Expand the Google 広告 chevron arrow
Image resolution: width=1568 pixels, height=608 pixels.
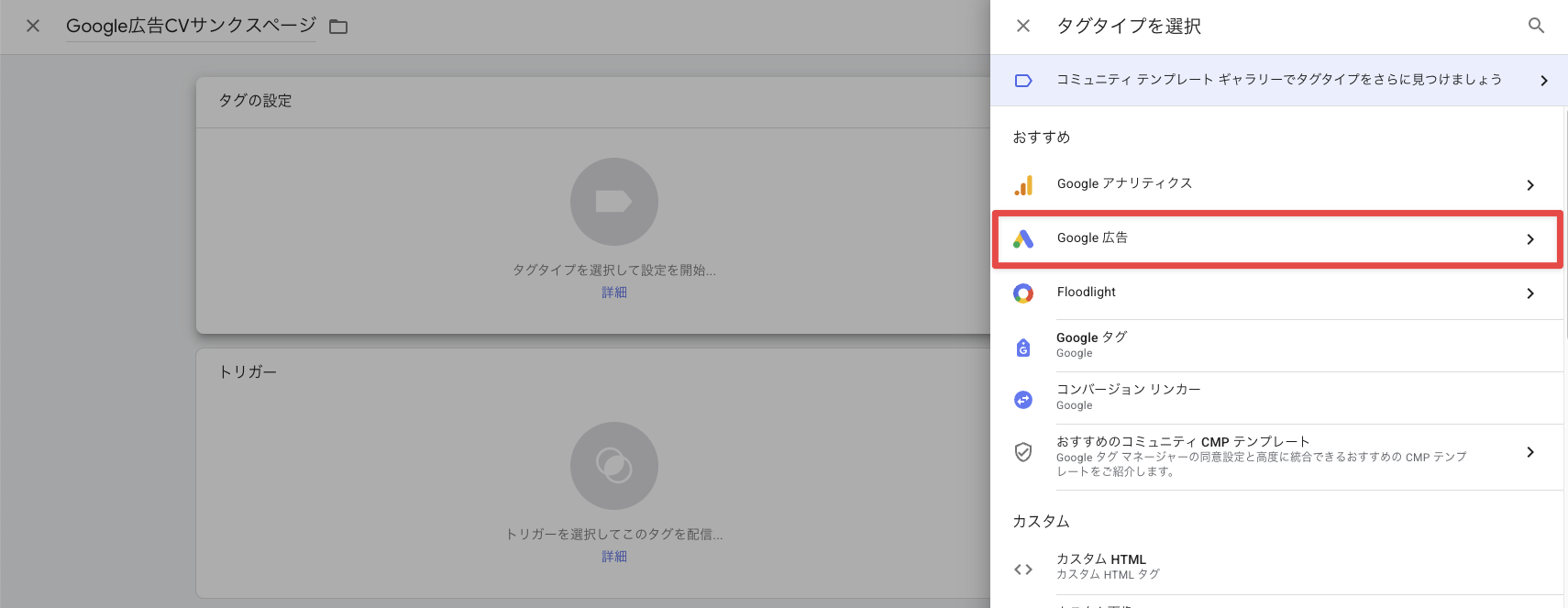tap(1530, 239)
